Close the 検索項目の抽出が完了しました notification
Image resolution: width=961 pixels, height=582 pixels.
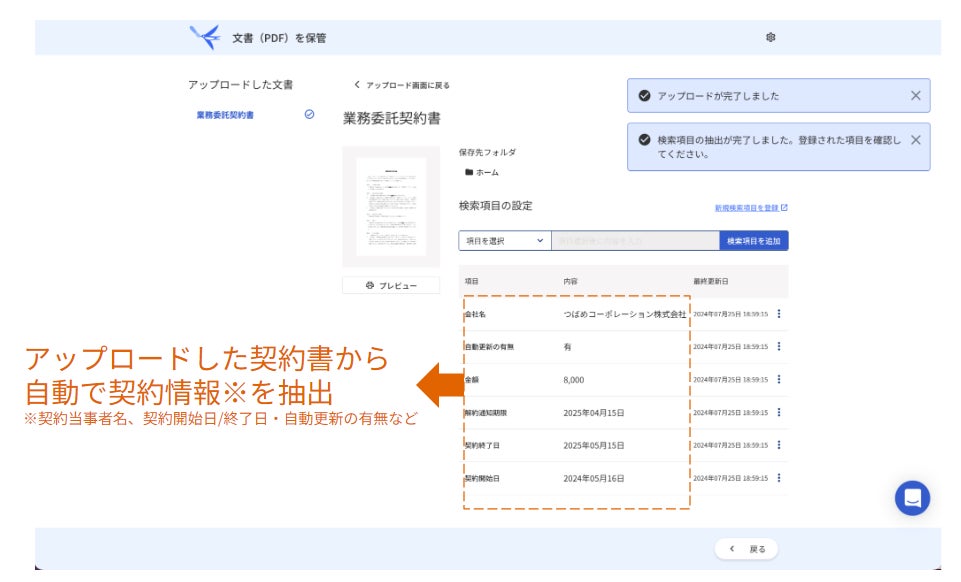coord(915,140)
